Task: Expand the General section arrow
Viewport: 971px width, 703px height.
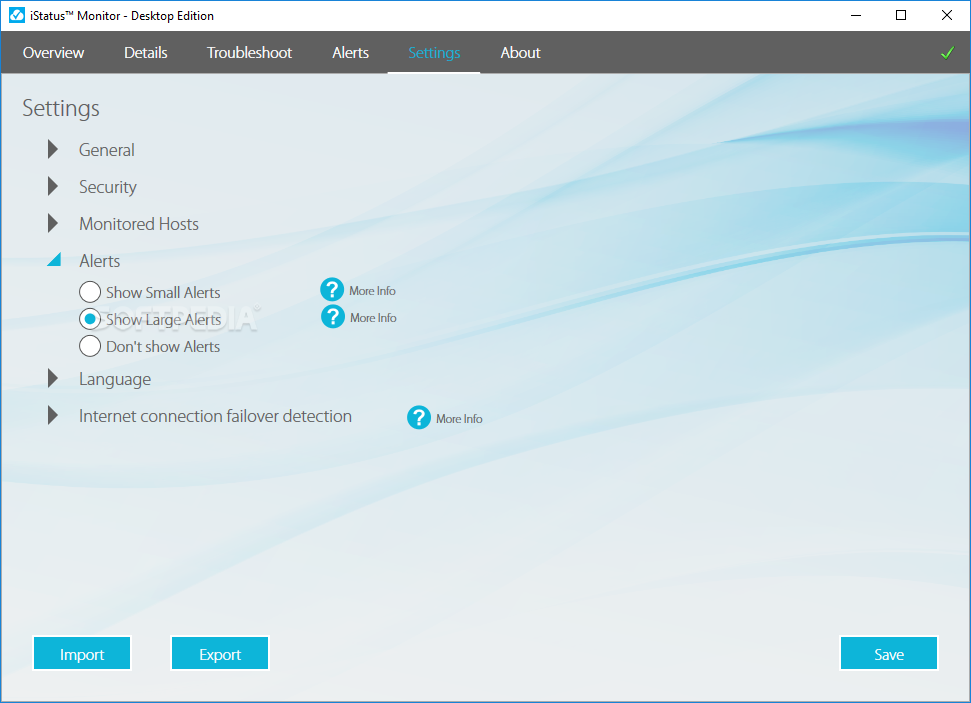Action: click(x=53, y=149)
